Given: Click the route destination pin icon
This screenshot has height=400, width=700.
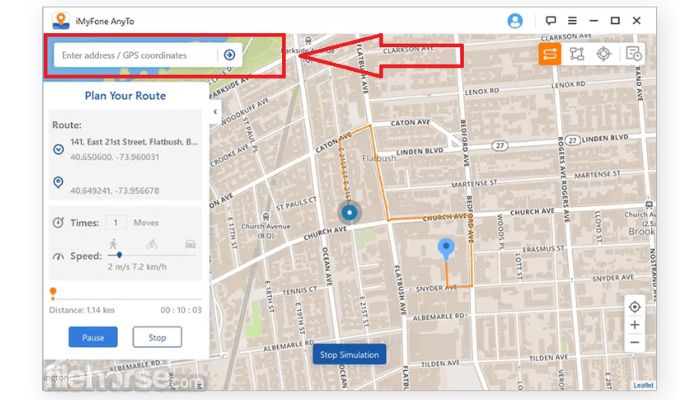Looking at the screenshot, I should point(58,182).
